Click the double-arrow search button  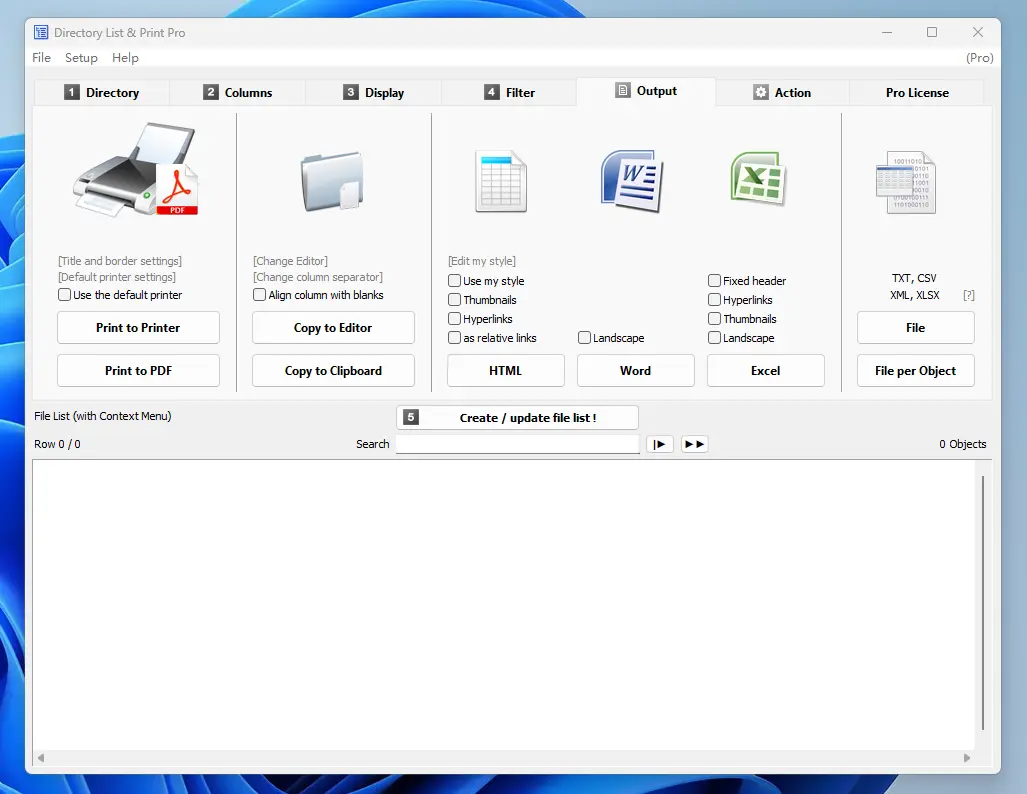(x=694, y=444)
